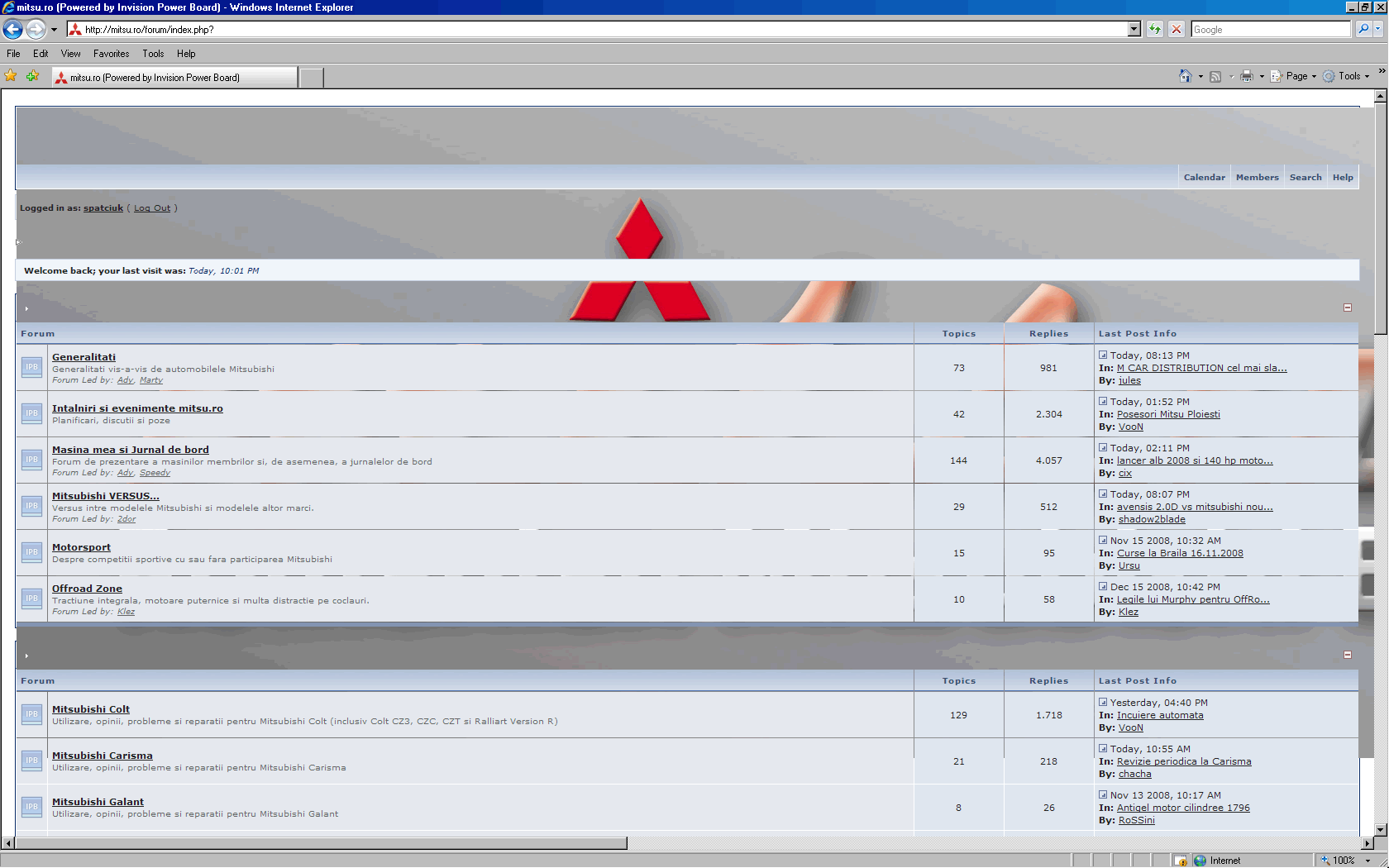
Task: Click the browser Forward arrow button
Action: (36, 30)
